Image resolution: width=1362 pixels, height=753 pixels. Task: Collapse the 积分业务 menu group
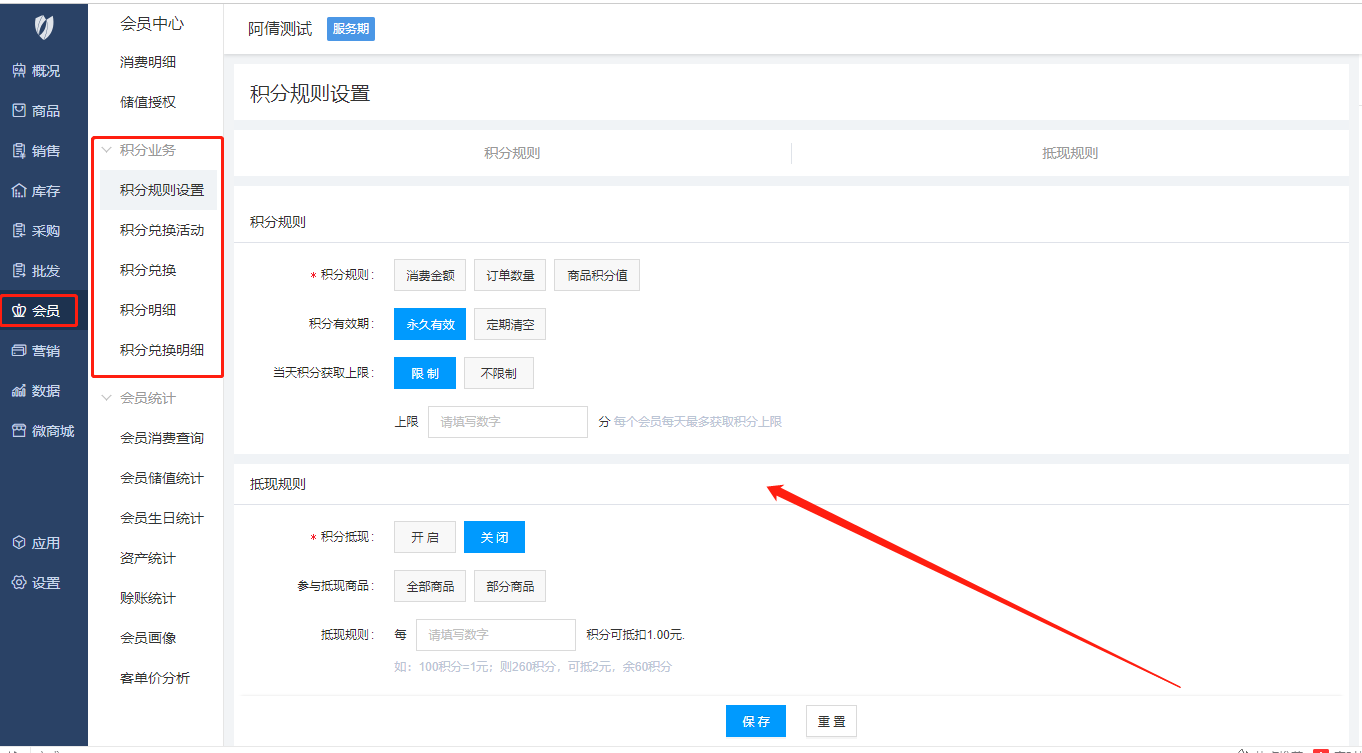point(107,150)
